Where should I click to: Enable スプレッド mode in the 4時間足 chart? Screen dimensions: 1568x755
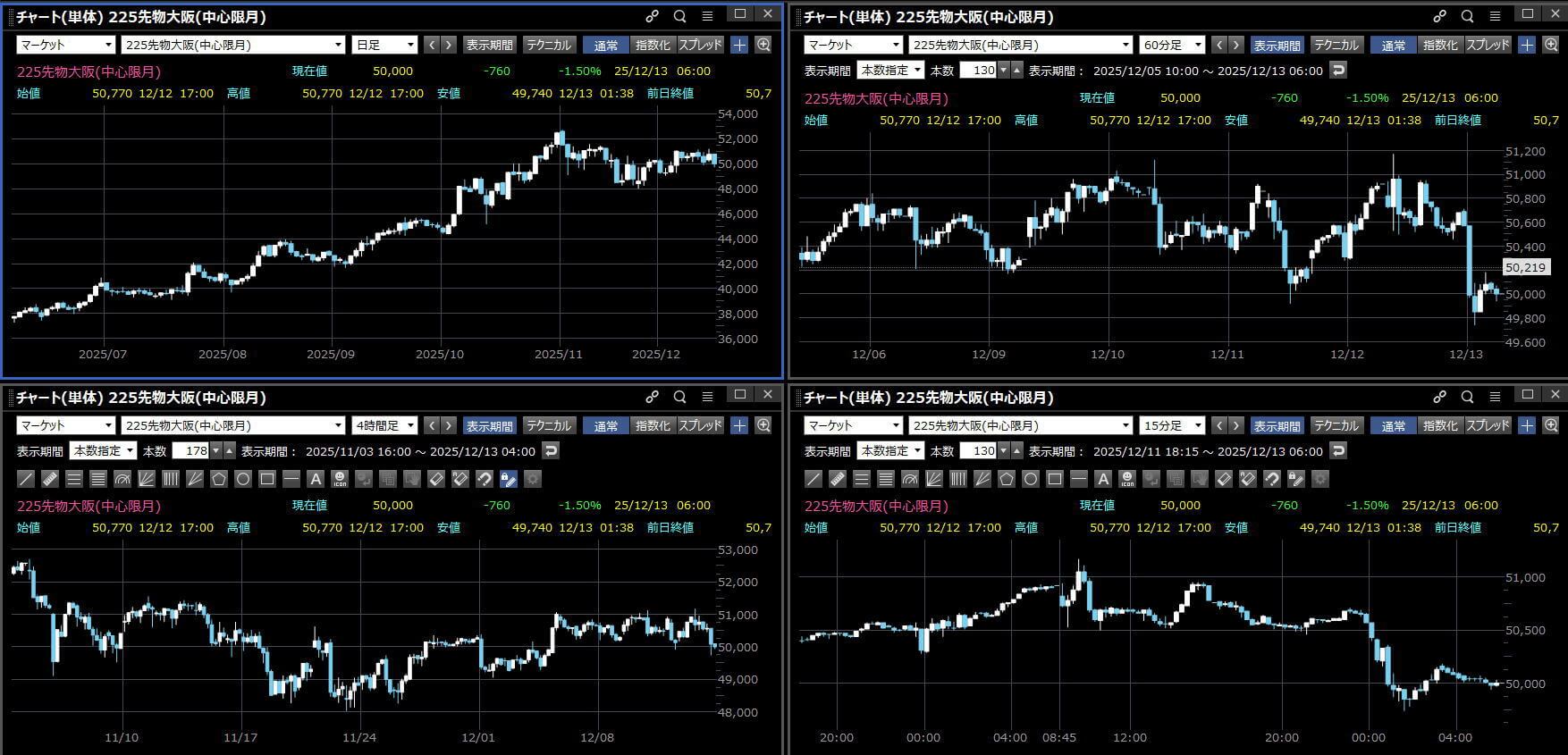[x=700, y=425]
